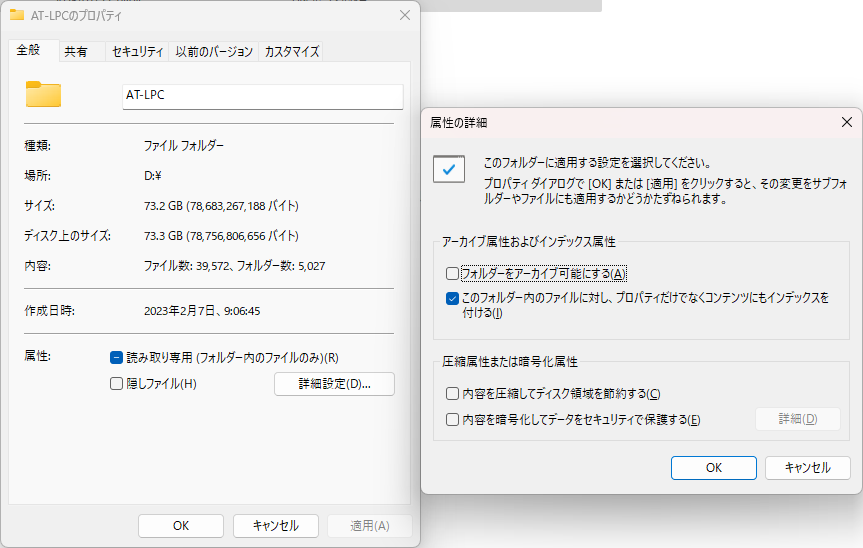863x548 pixels.
Task: Confirm with OK in 属性の詳細 dialog
Action: coord(714,468)
